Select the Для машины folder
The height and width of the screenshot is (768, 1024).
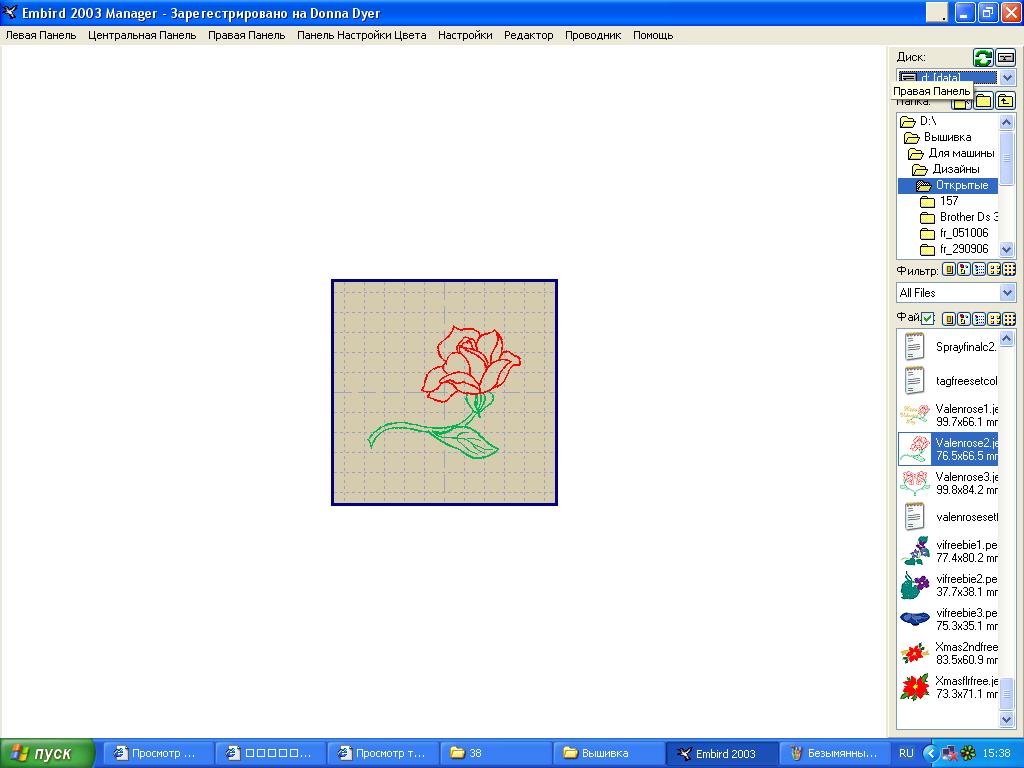951,153
